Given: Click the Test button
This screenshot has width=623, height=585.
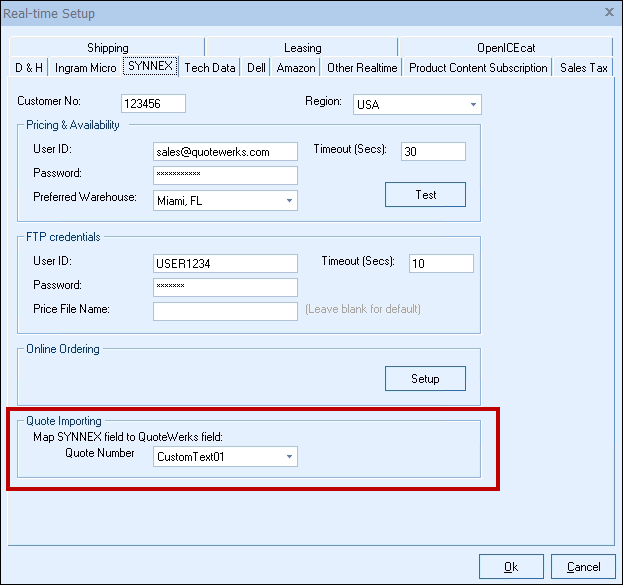Looking at the screenshot, I should pos(425,195).
